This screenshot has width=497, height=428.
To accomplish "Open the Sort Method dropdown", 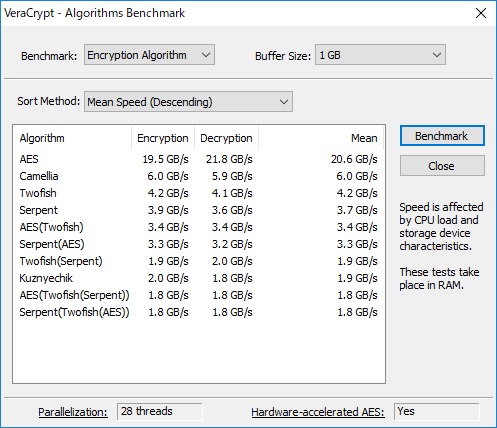I will point(188,102).
